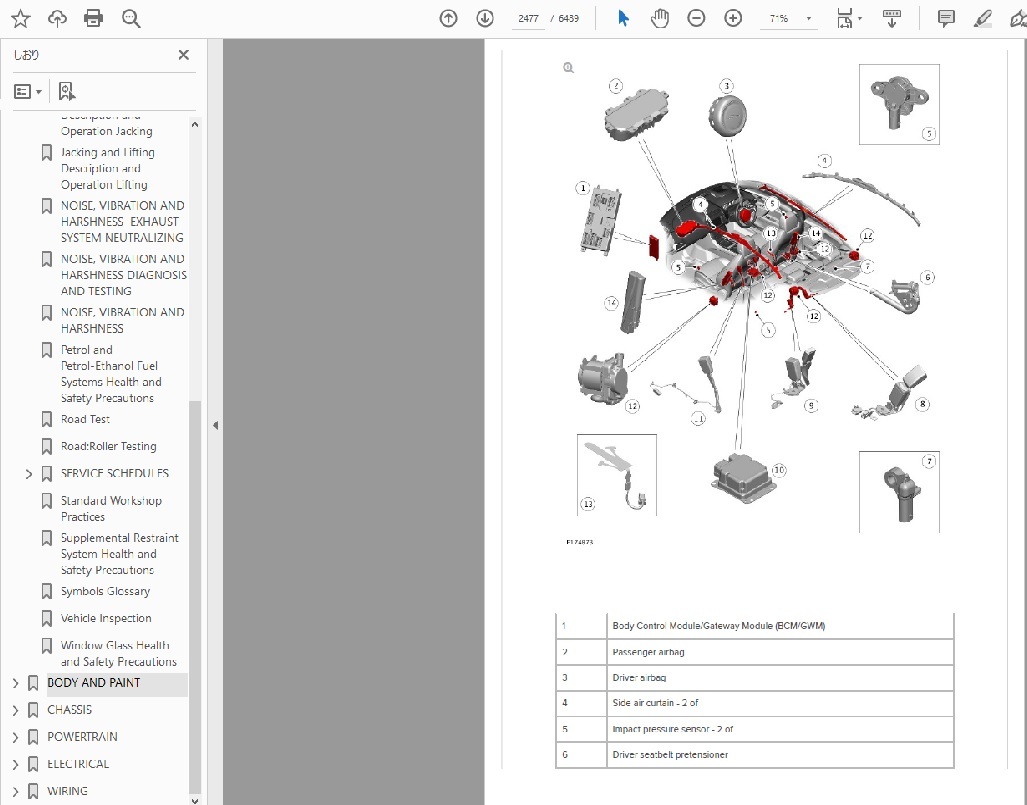Open the Window Glass Health and Safety bookmark

click(x=119, y=653)
